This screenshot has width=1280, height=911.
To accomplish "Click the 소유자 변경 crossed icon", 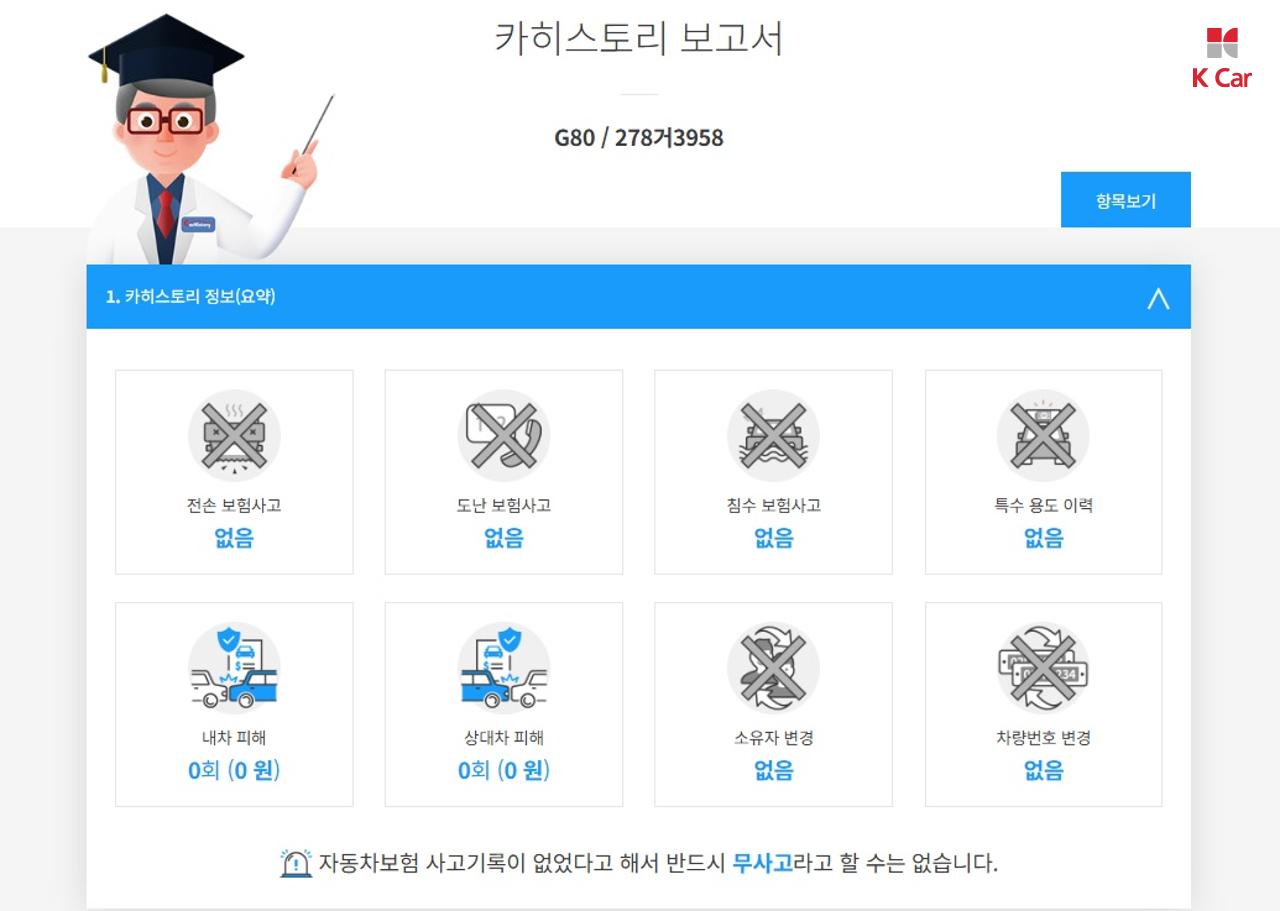I will pyautogui.click(x=773, y=667).
